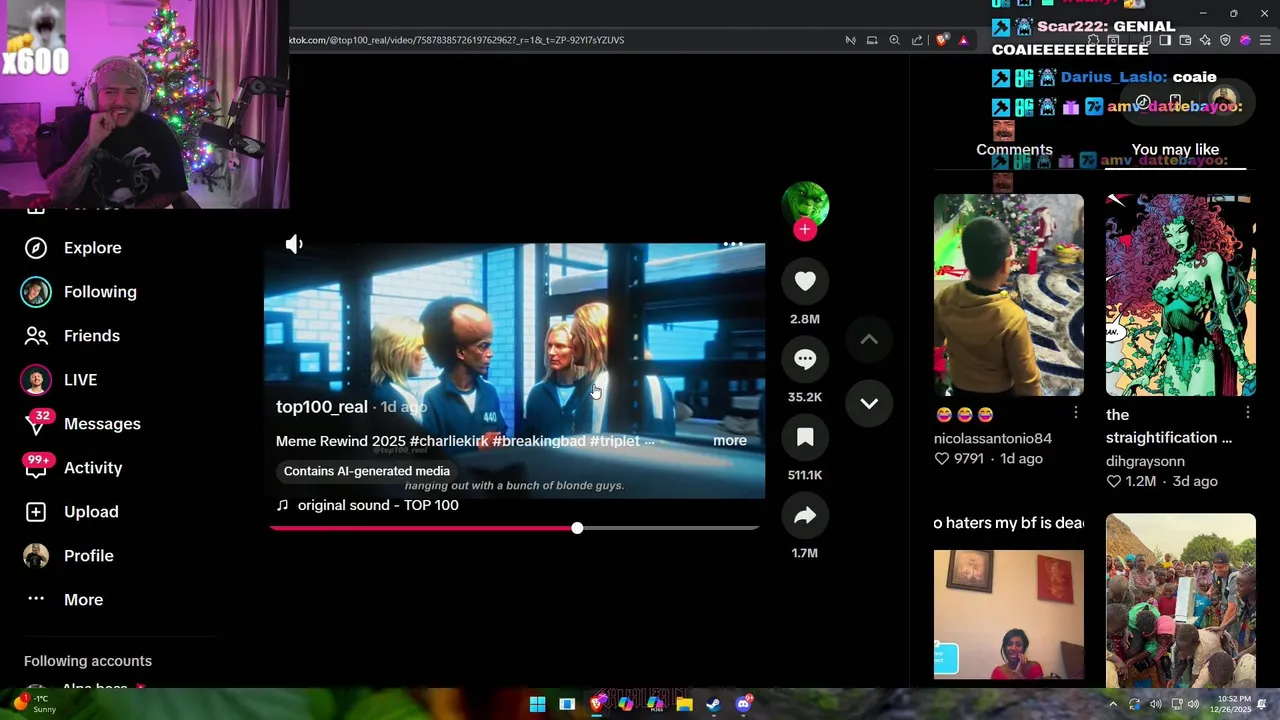Select 'Contains AI-generated media' label
1280x720 pixels.
tap(367, 471)
